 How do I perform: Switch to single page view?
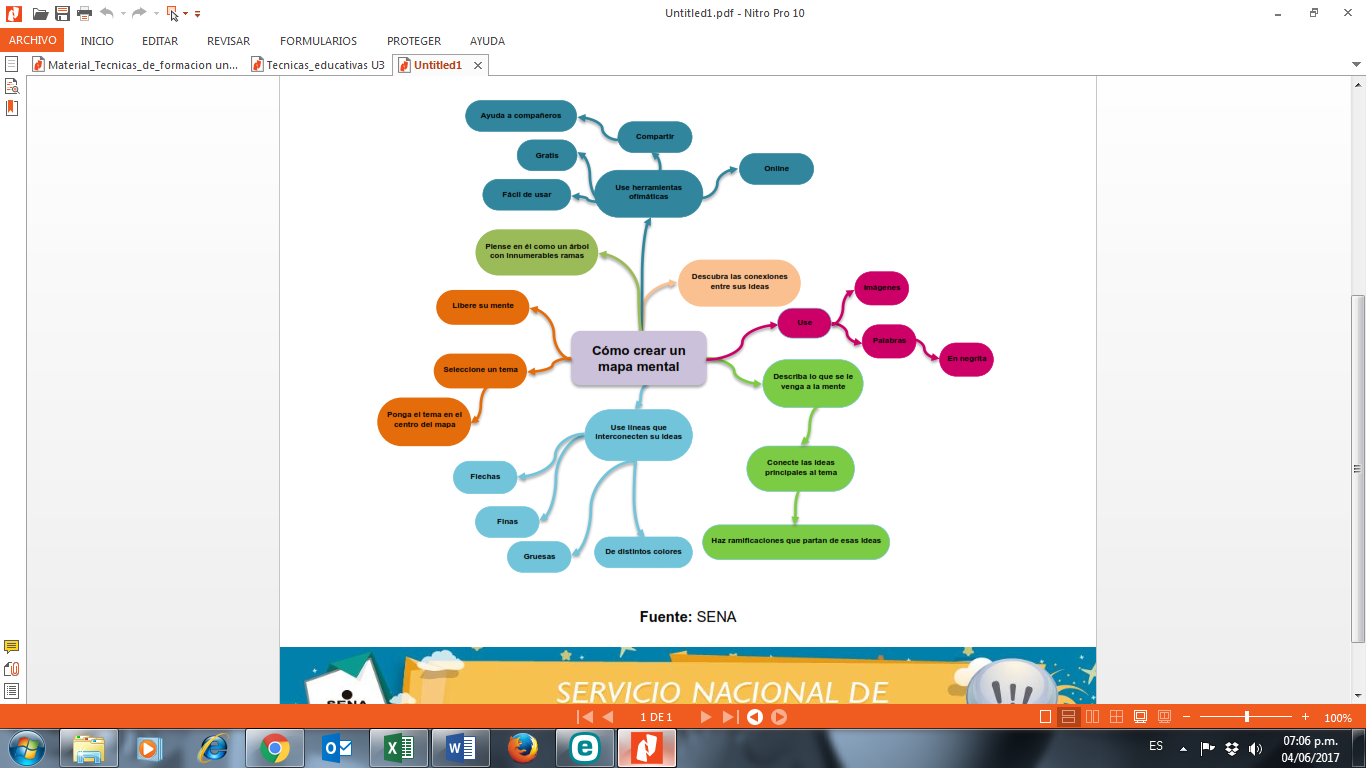point(1046,717)
